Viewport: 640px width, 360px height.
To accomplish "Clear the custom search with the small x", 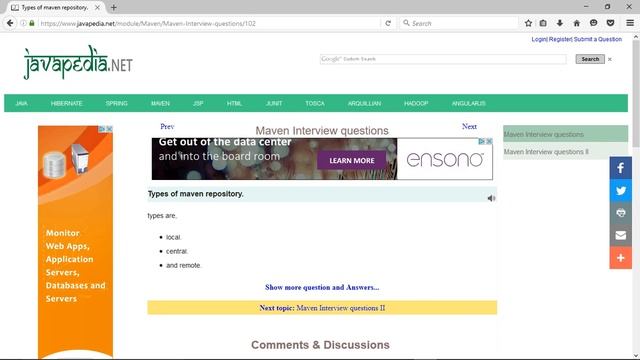I will [610, 59].
